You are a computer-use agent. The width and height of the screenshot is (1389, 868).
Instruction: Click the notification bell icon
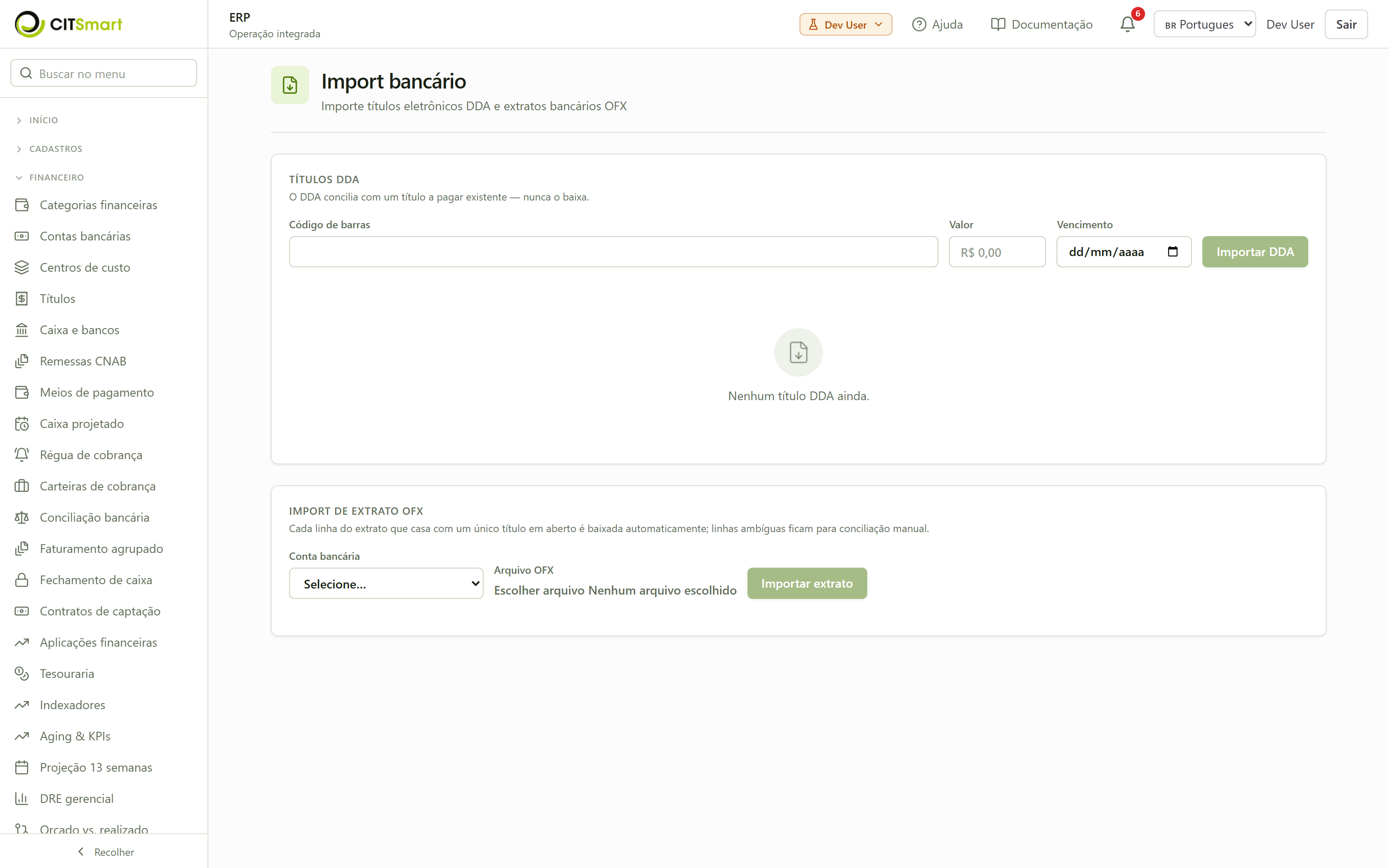click(x=1127, y=24)
